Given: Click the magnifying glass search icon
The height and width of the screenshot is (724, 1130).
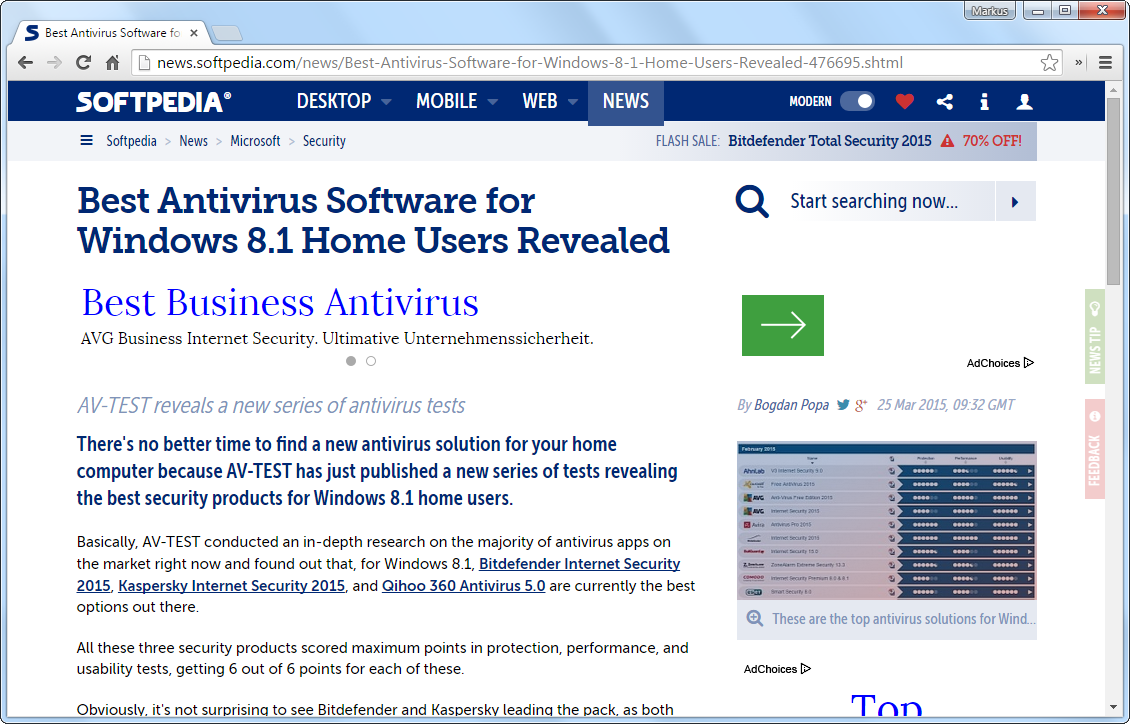Looking at the screenshot, I should [x=752, y=201].
